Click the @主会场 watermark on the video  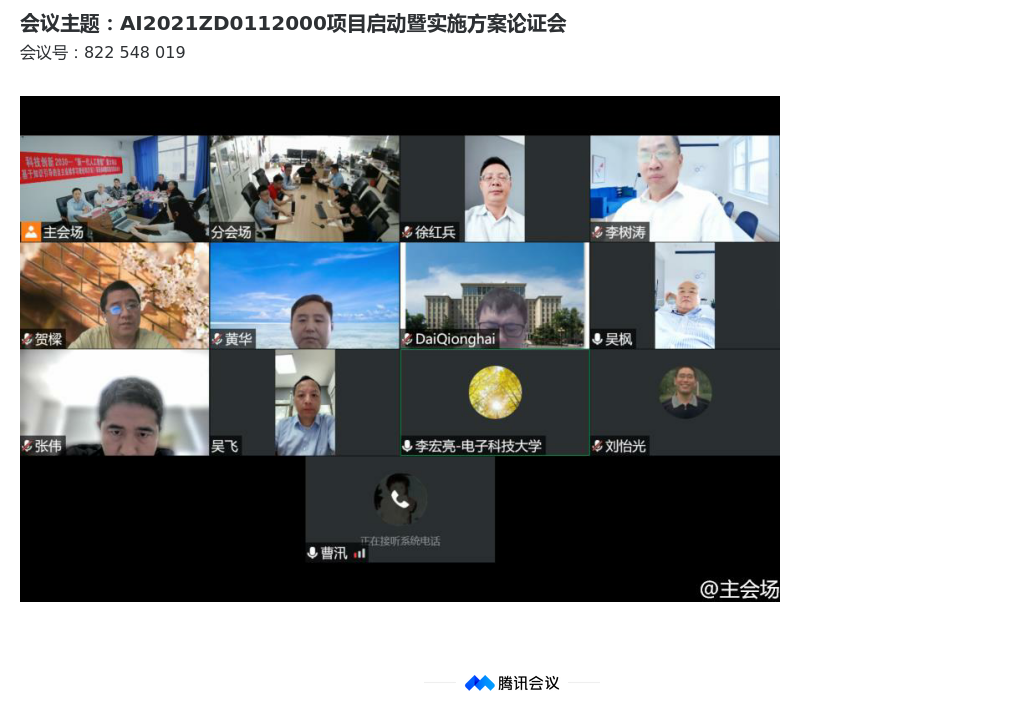738,590
